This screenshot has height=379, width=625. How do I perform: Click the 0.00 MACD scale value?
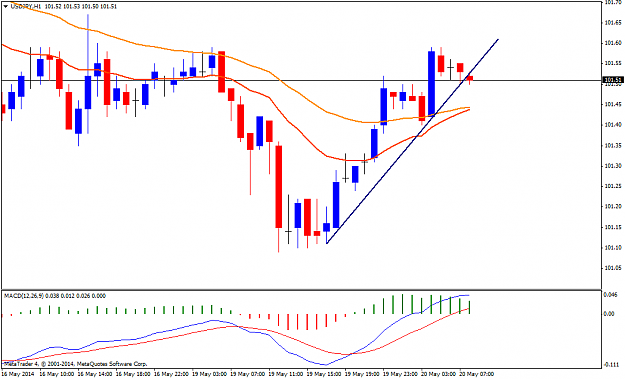(610, 314)
